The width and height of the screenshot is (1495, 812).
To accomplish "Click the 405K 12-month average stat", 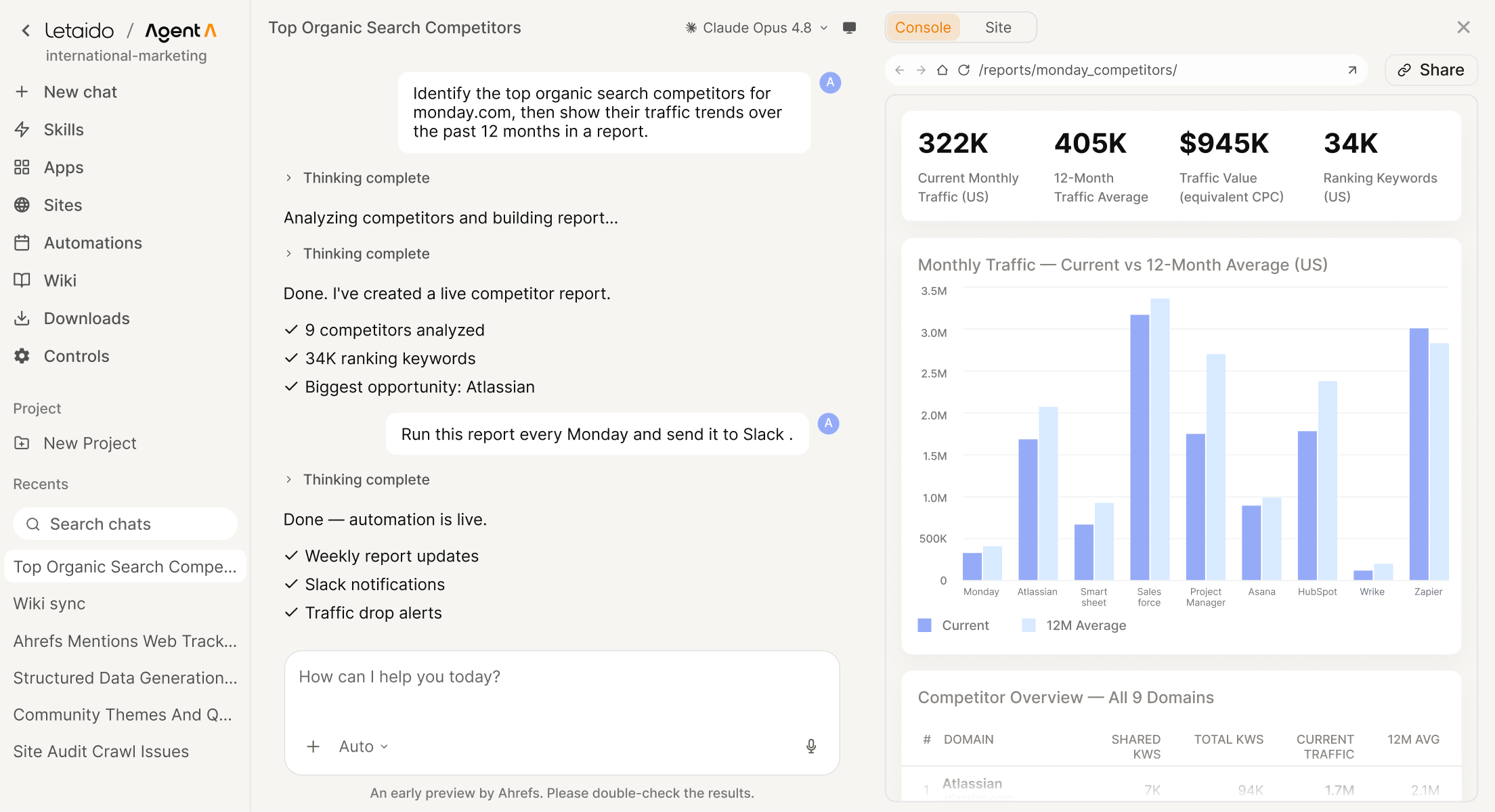I will click(x=1101, y=166).
